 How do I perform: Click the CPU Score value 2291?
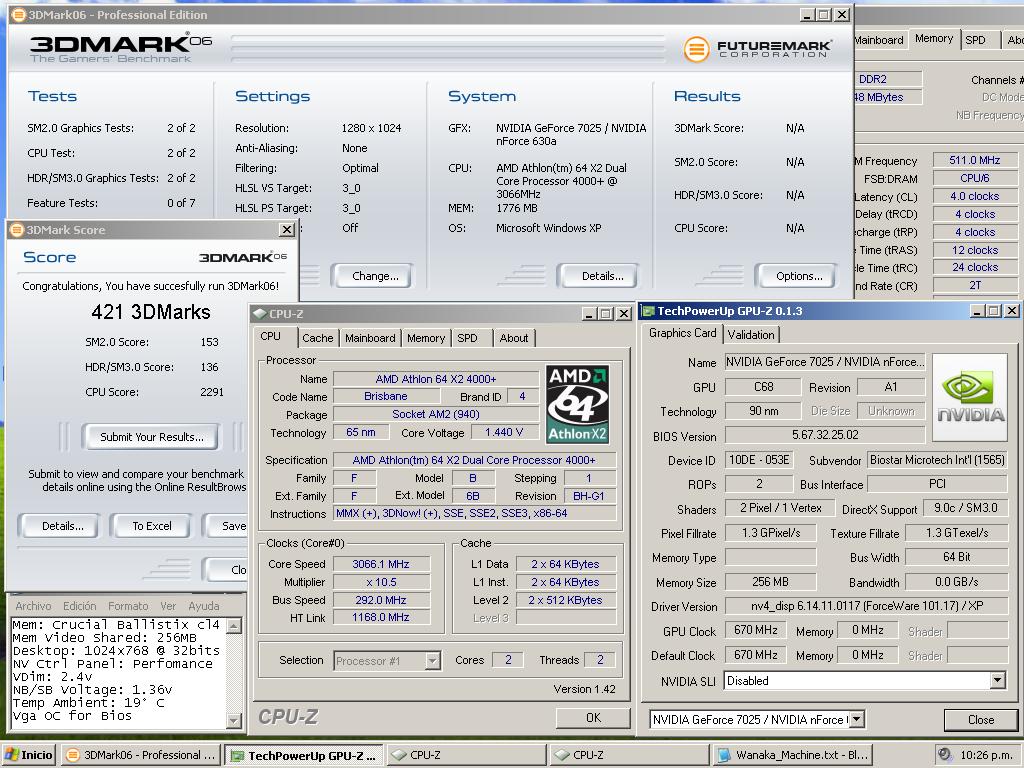pyautogui.click(x=212, y=392)
